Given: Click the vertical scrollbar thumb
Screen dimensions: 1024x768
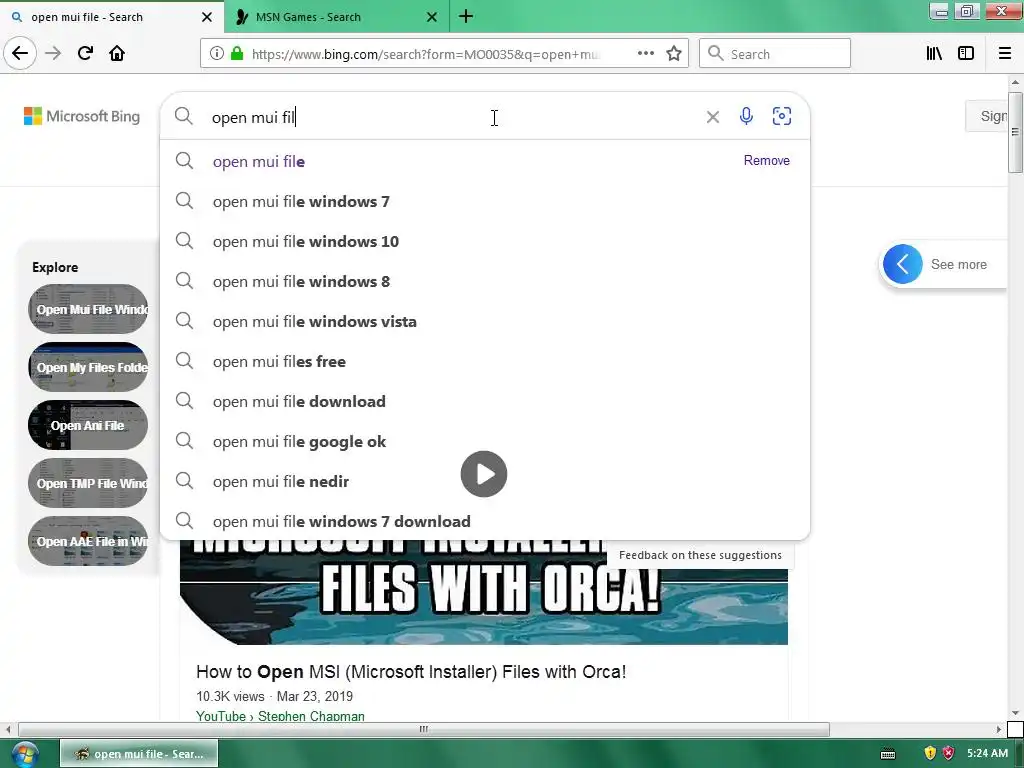Looking at the screenshot, I should [x=1015, y=132].
